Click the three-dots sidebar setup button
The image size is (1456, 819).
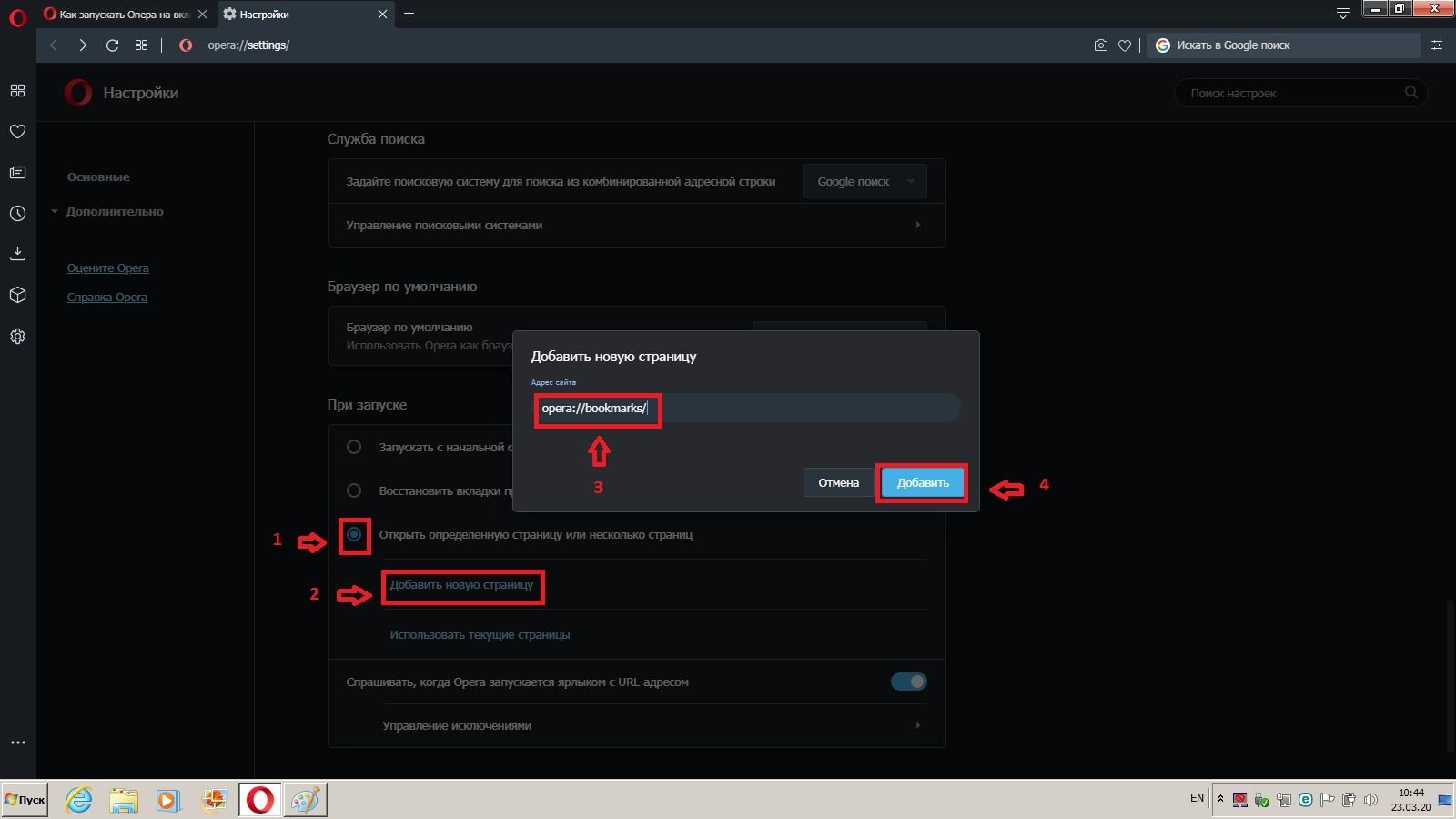tap(17, 743)
